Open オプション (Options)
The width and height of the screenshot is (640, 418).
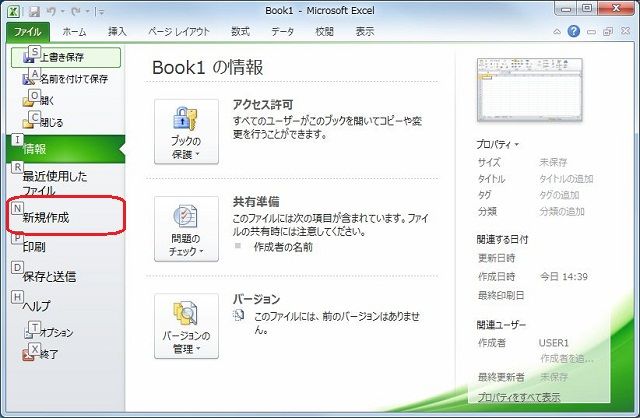click(x=65, y=332)
